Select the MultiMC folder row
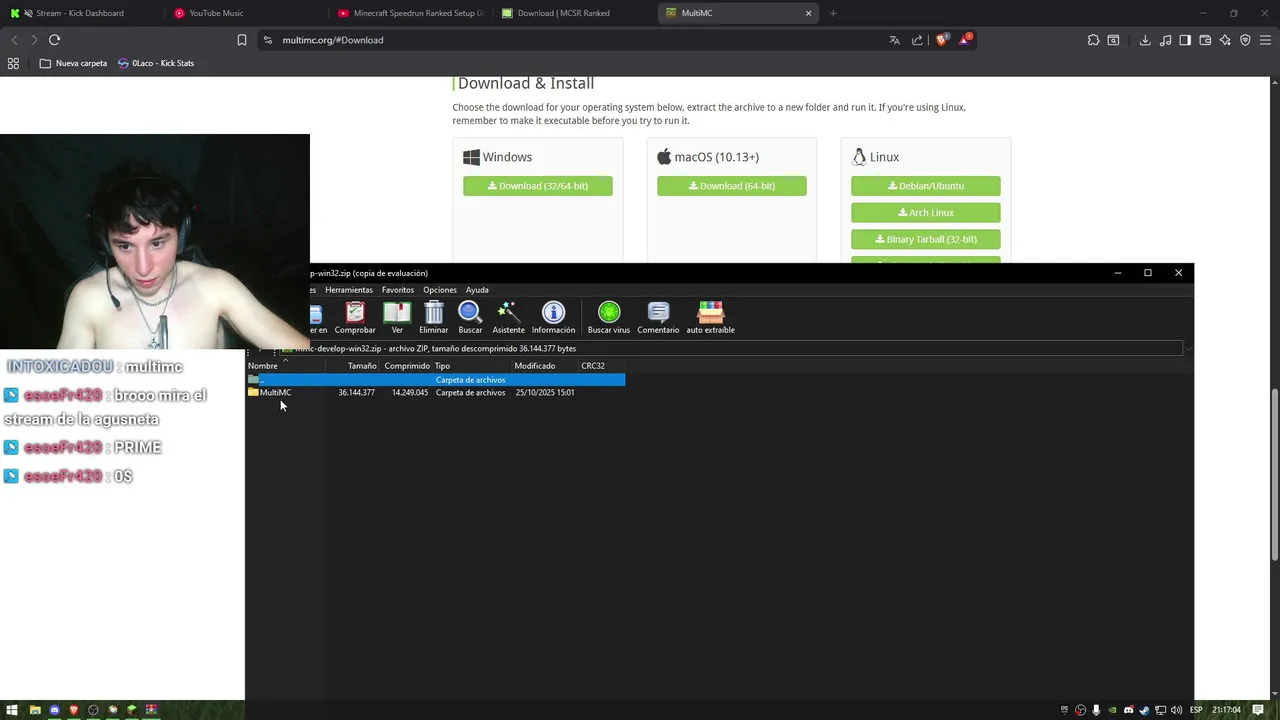Viewport: 1280px width, 720px height. [x=435, y=392]
